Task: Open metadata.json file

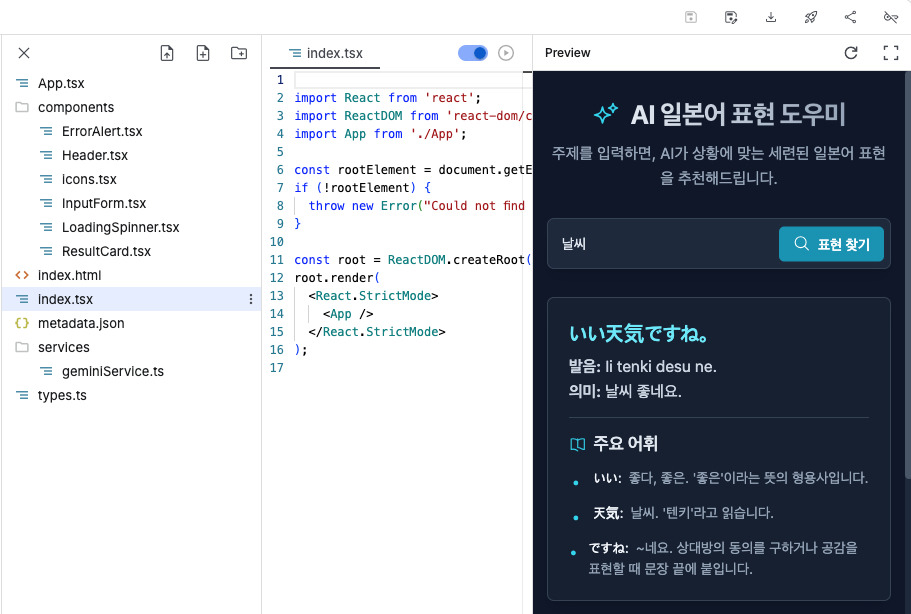Action: pyautogui.click(x=81, y=323)
